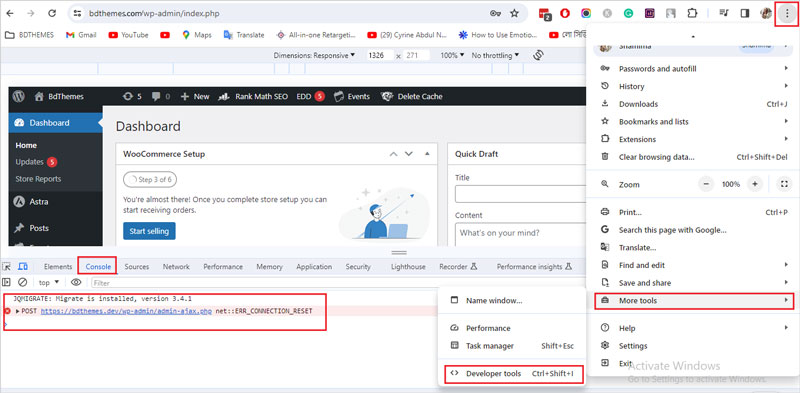Open Dashboard in WordPress sidebar

tap(55, 122)
